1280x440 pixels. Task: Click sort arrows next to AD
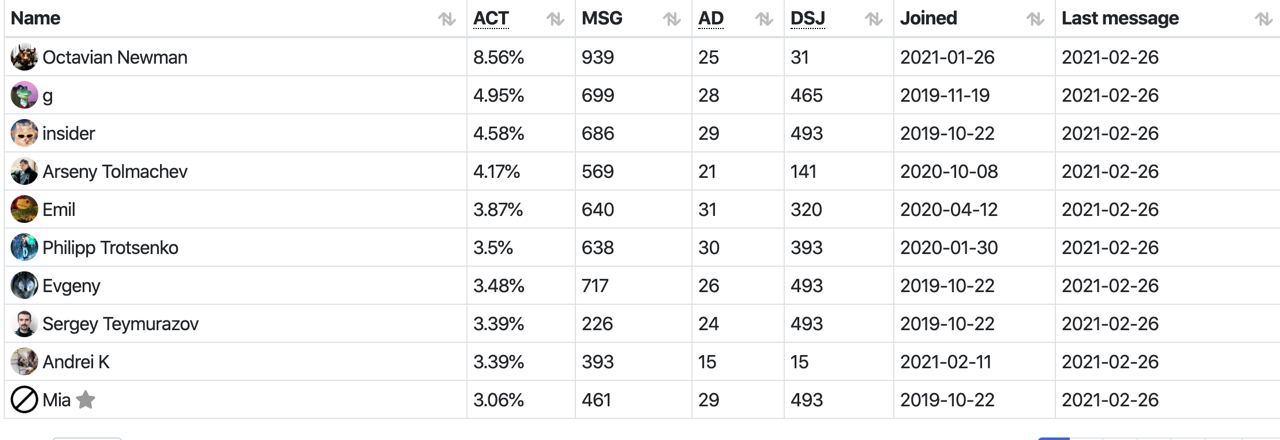(x=764, y=19)
